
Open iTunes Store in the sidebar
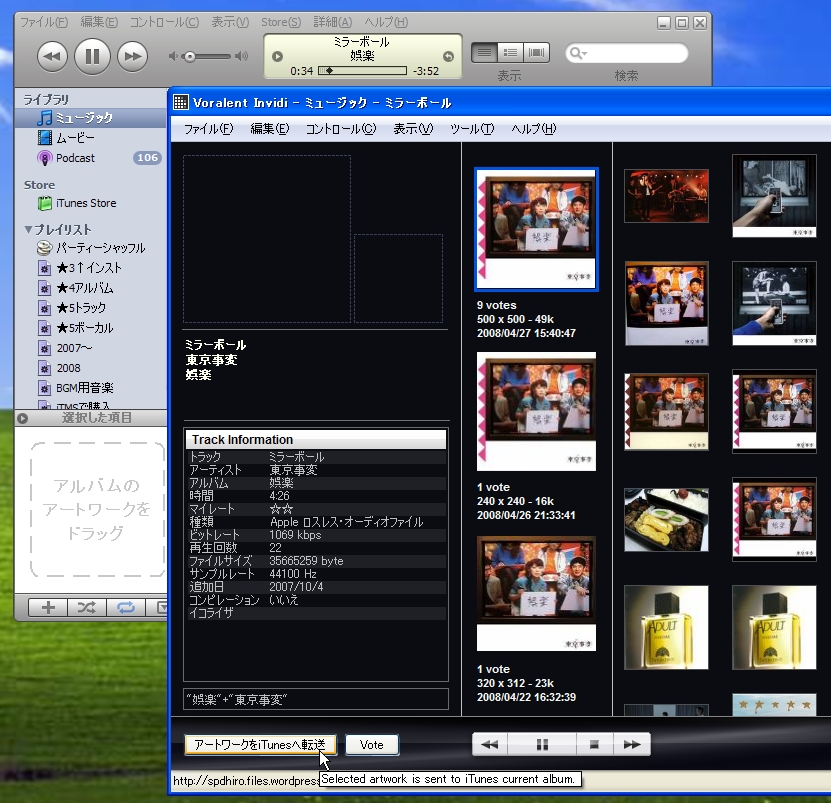point(91,203)
